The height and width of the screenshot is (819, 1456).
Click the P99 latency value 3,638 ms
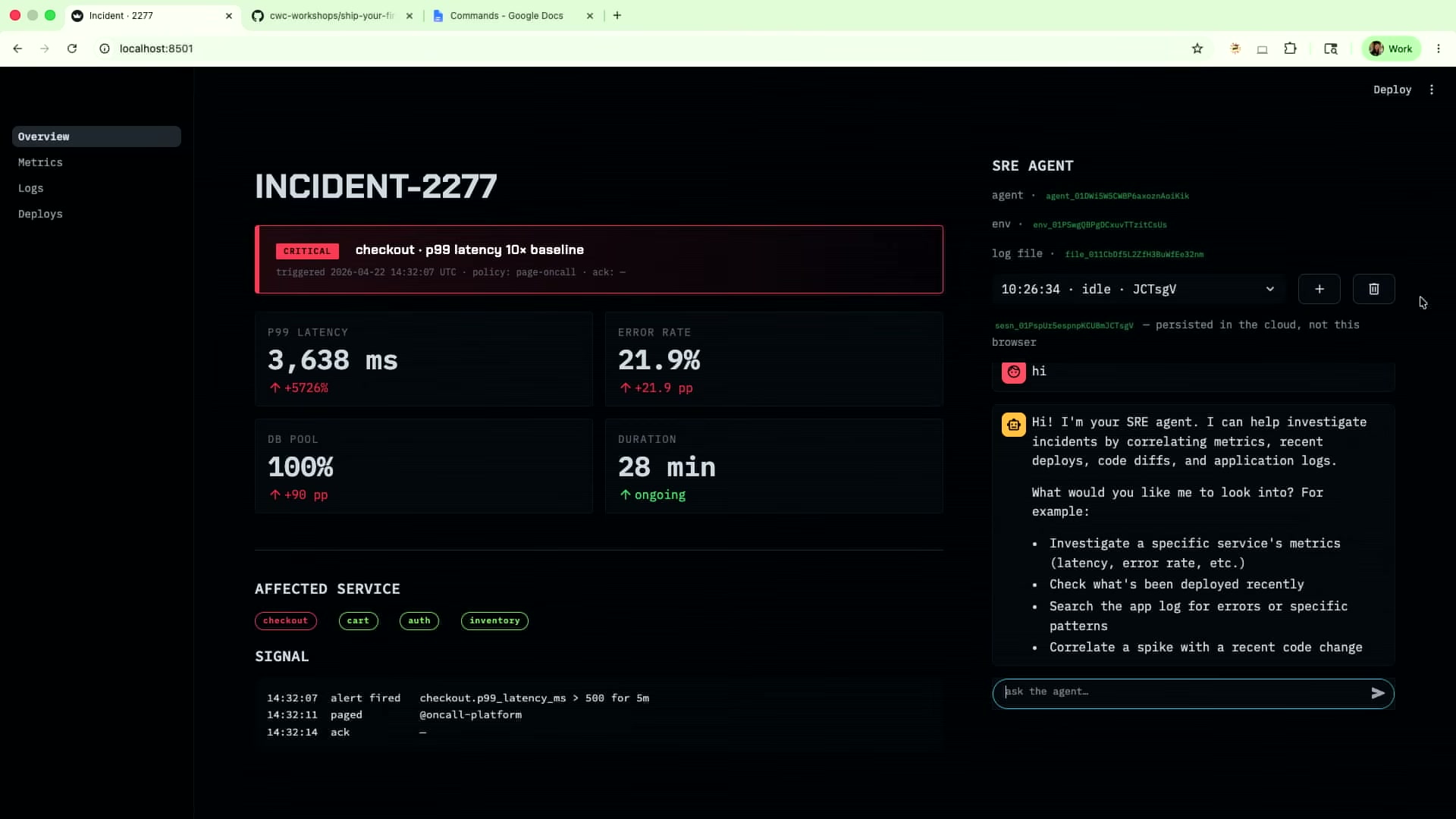point(333,360)
